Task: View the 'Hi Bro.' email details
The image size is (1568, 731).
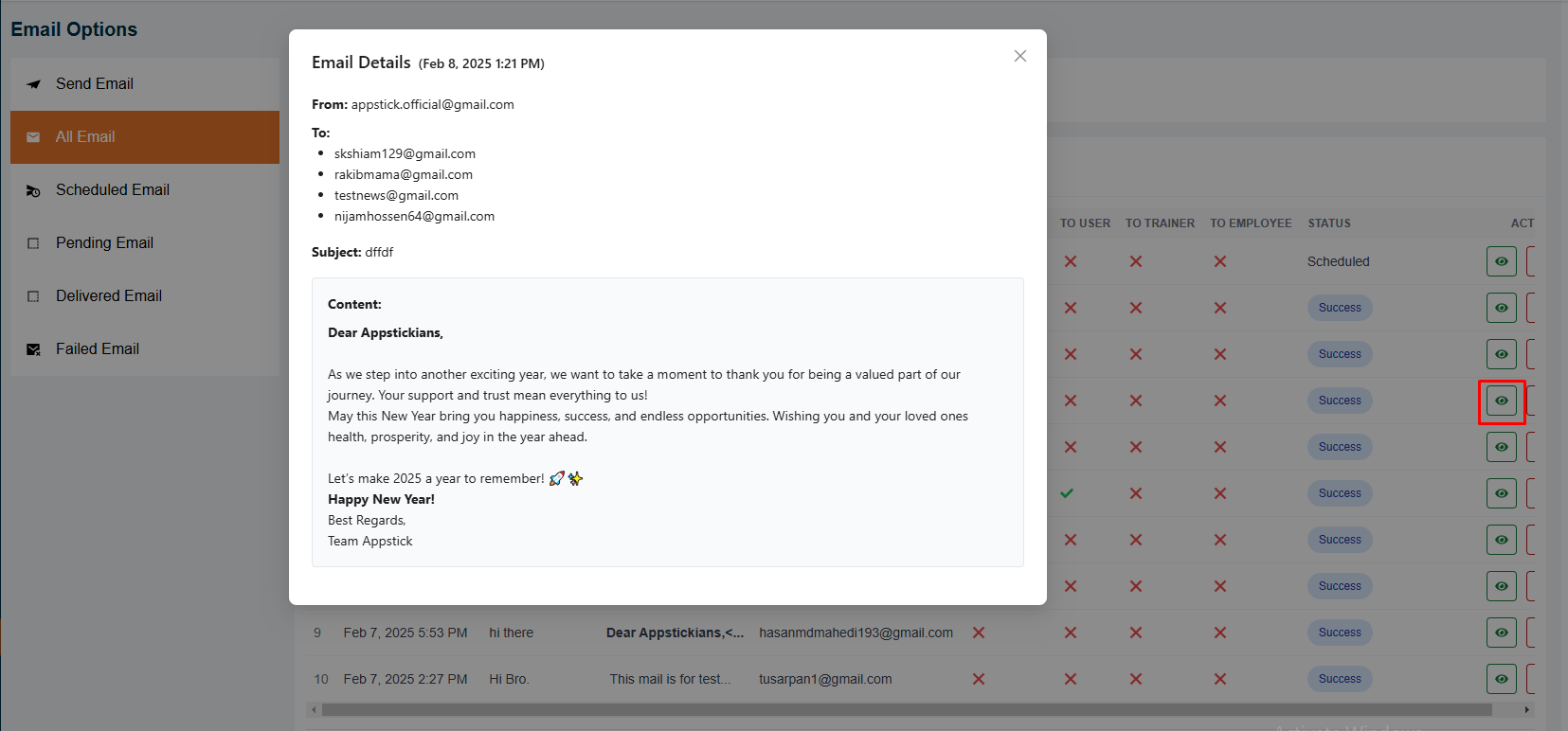Action: pyautogui.click(x=1501, y=679)
